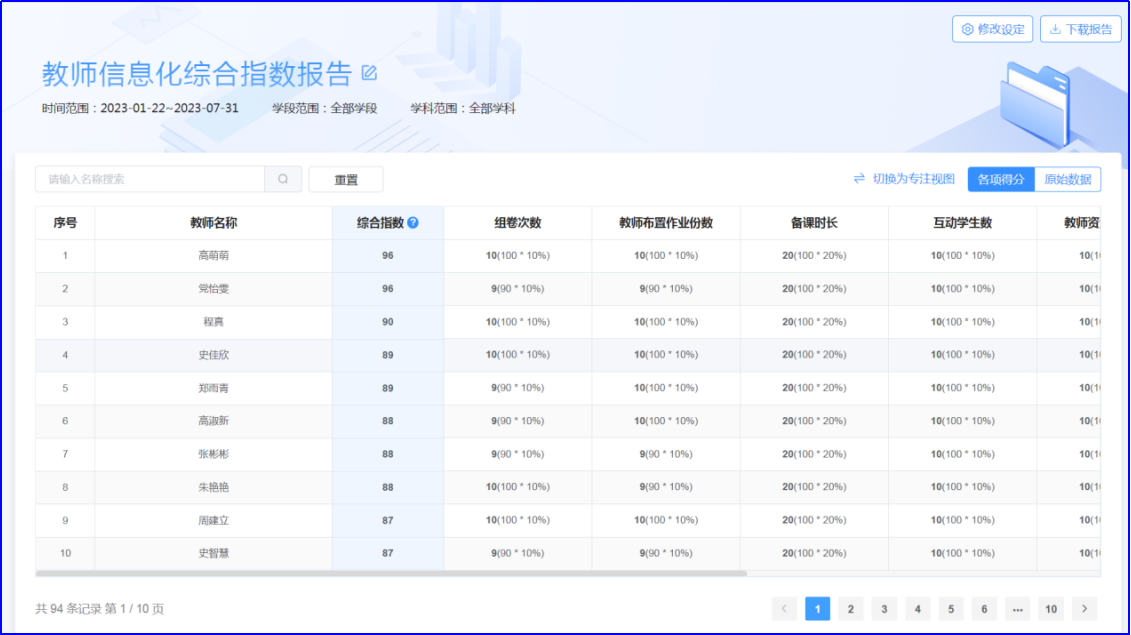Image resolution: width=1131 pixels, height=635 pixels.
Task: Select the 各项得分 view toggle
Action: tap(1001, 179)
